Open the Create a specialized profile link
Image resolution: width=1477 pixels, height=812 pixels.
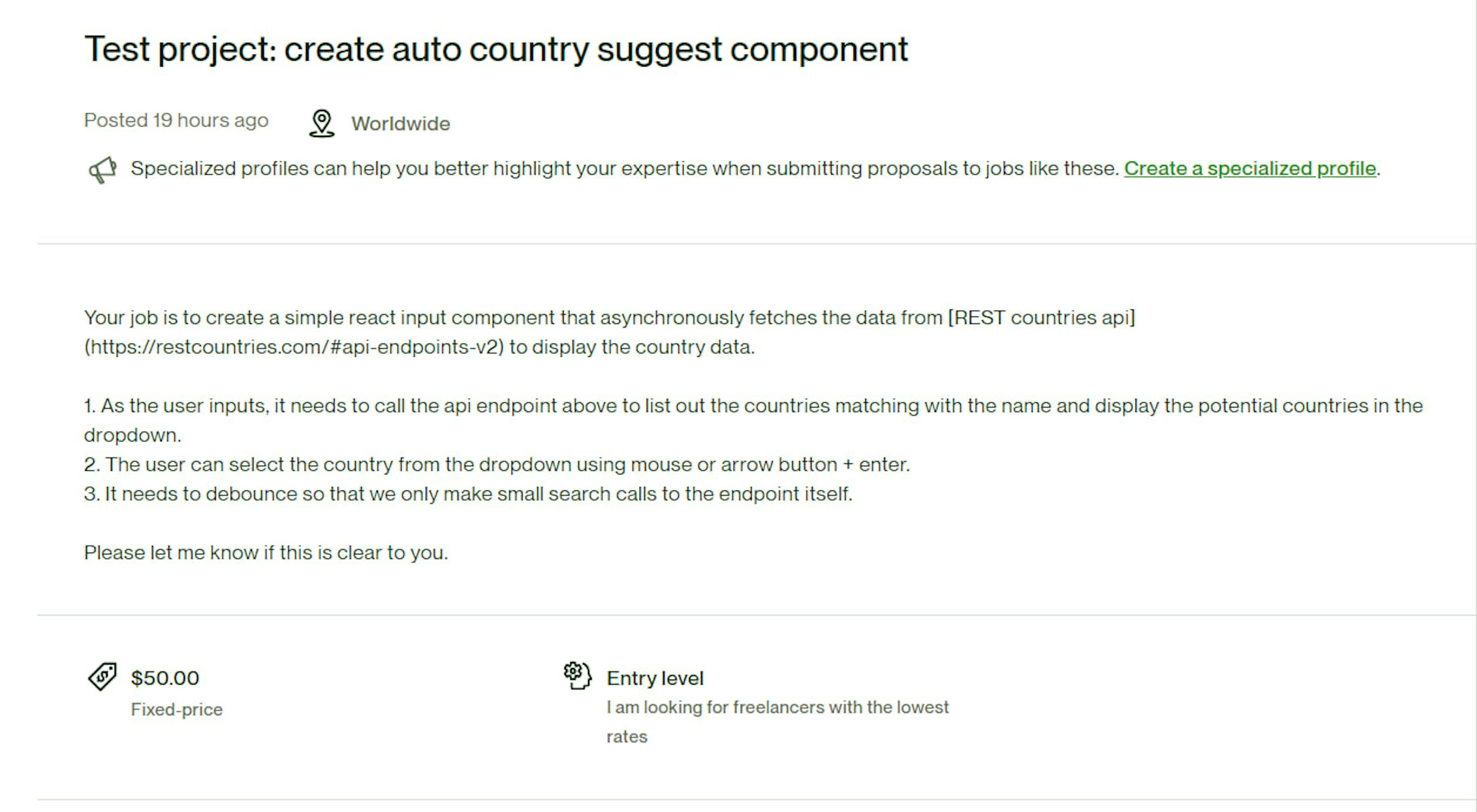[1250, 168]
